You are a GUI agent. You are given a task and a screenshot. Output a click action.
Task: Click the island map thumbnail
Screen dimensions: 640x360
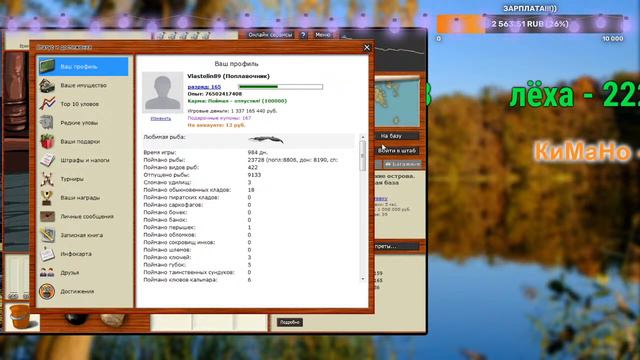click(397, 102)
